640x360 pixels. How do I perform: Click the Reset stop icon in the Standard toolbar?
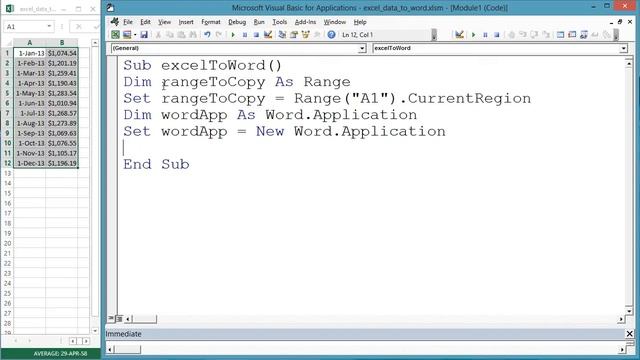coord(256,35)
